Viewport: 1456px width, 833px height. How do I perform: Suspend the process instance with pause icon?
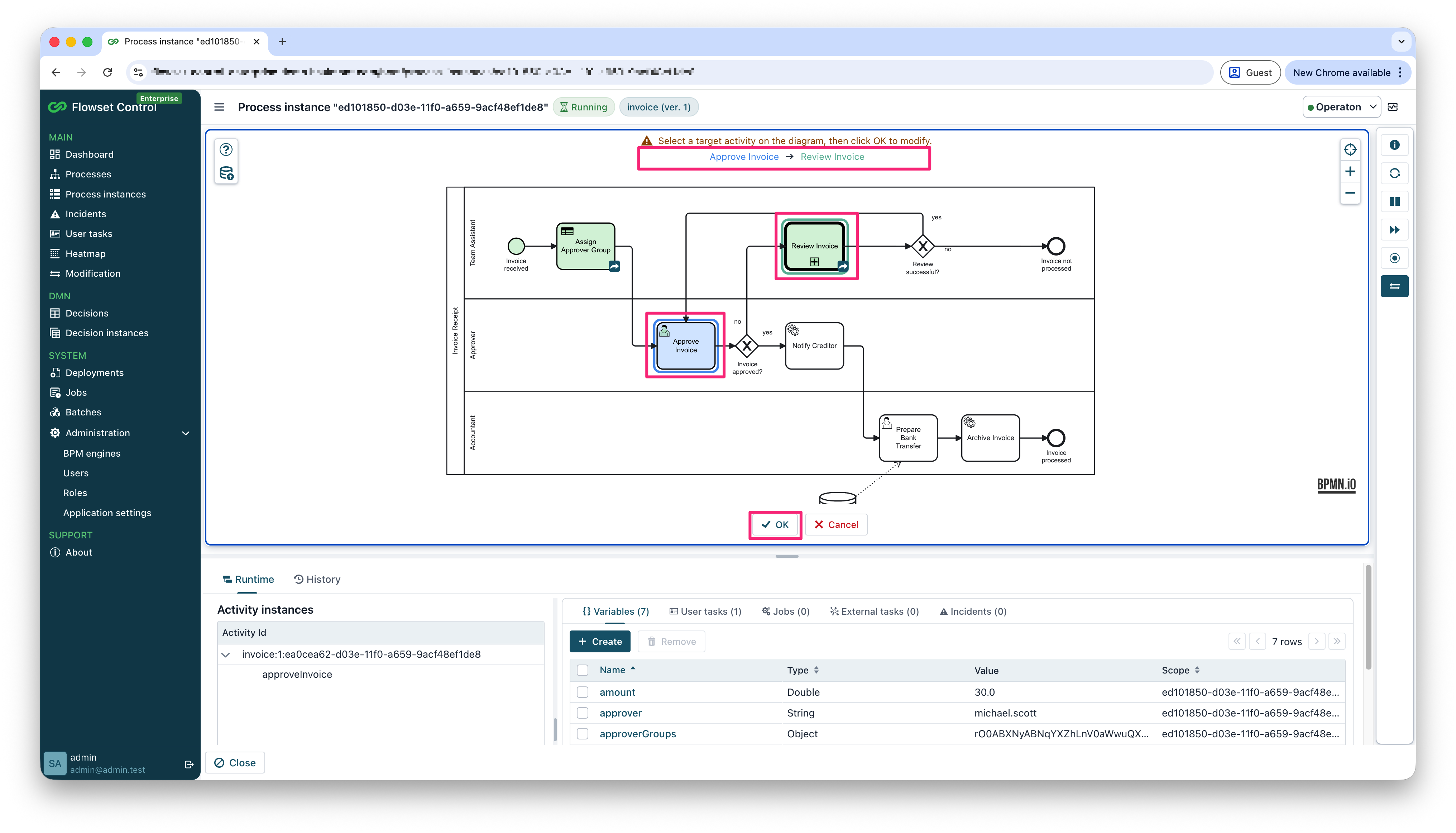pyautogui.click(x=1394, y=201)
